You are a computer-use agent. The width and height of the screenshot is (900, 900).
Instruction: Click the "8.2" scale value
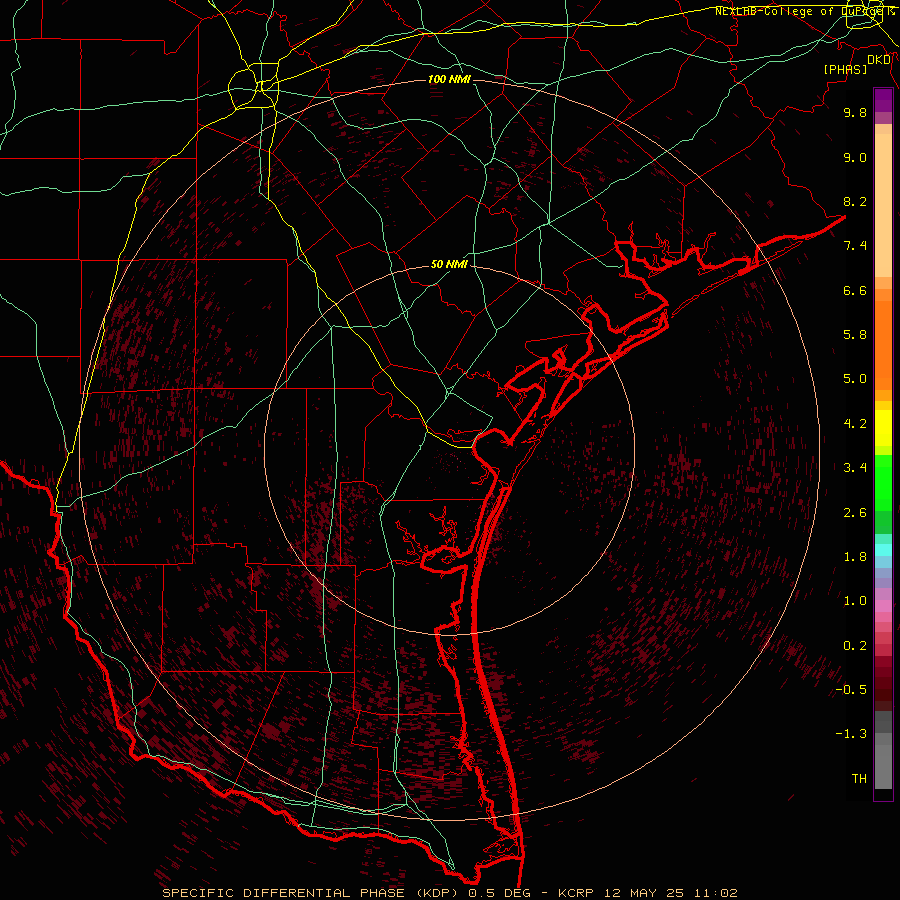click(855, 201)
